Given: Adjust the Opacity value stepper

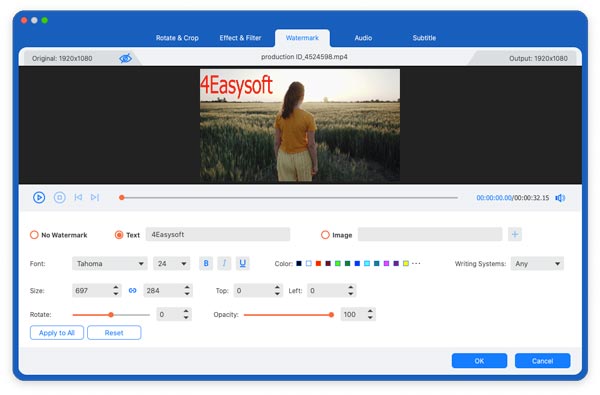Looking at the screenshot, I should pos(370,315).
